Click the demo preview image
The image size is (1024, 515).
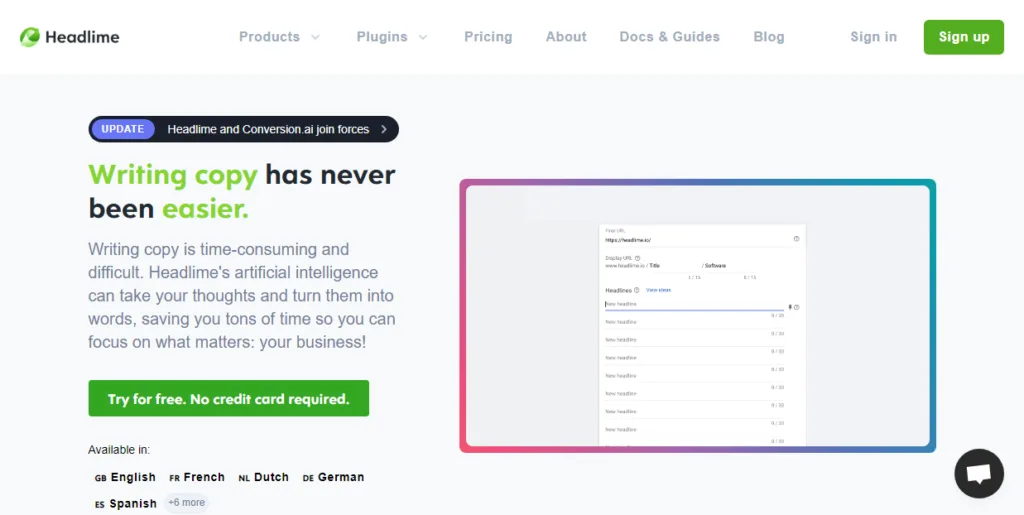(x=697, y=316)
